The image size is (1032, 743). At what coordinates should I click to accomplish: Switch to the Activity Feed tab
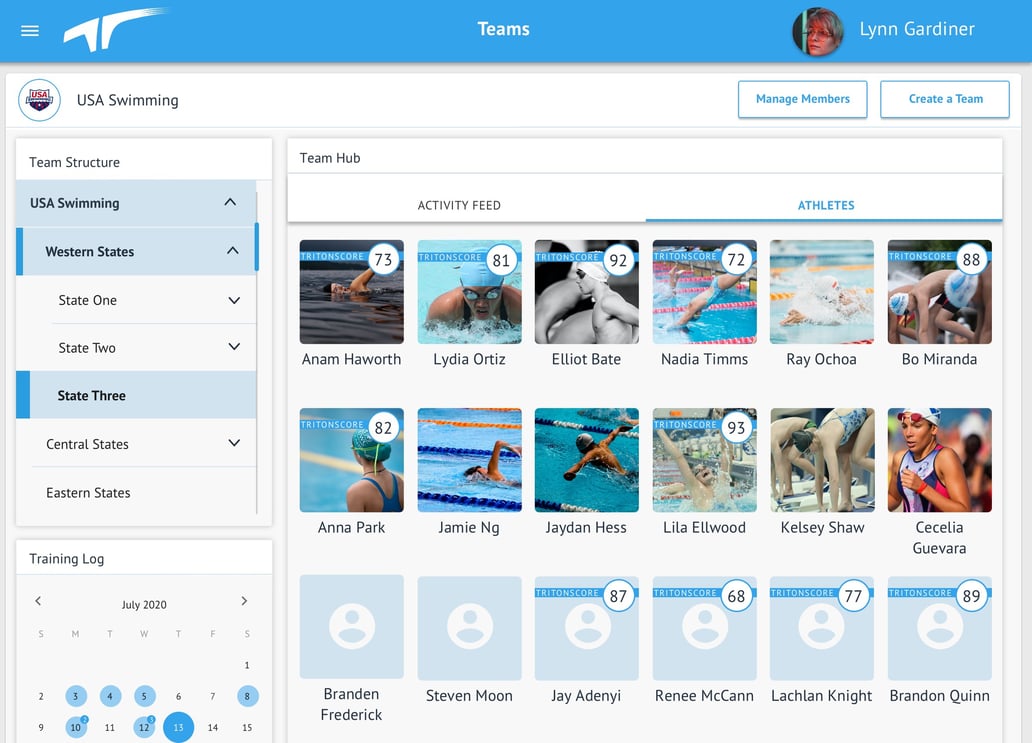click(x=459, y=205)
